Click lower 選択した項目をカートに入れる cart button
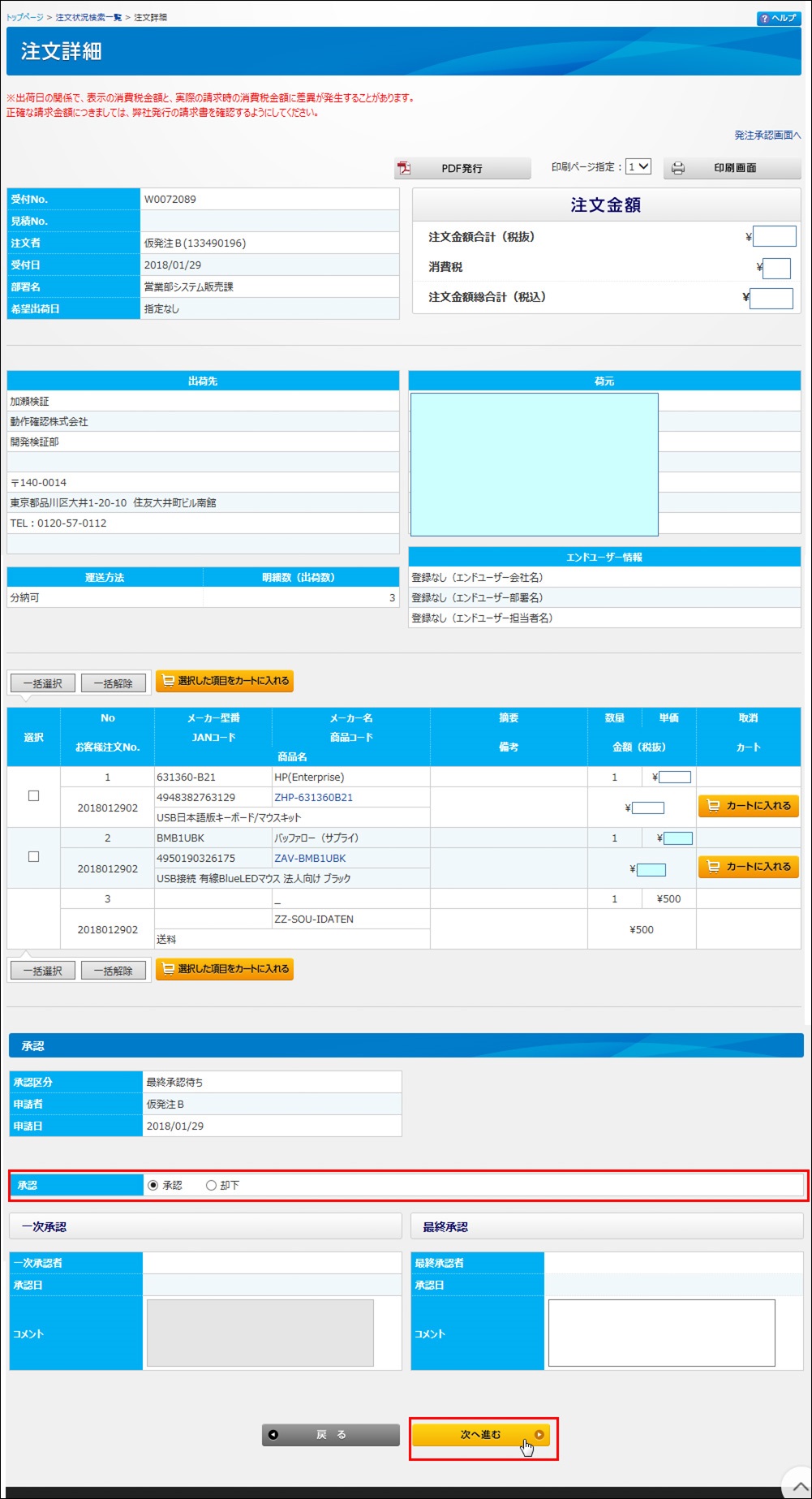This screenshot has height=1499, width=812. [225, 969]
